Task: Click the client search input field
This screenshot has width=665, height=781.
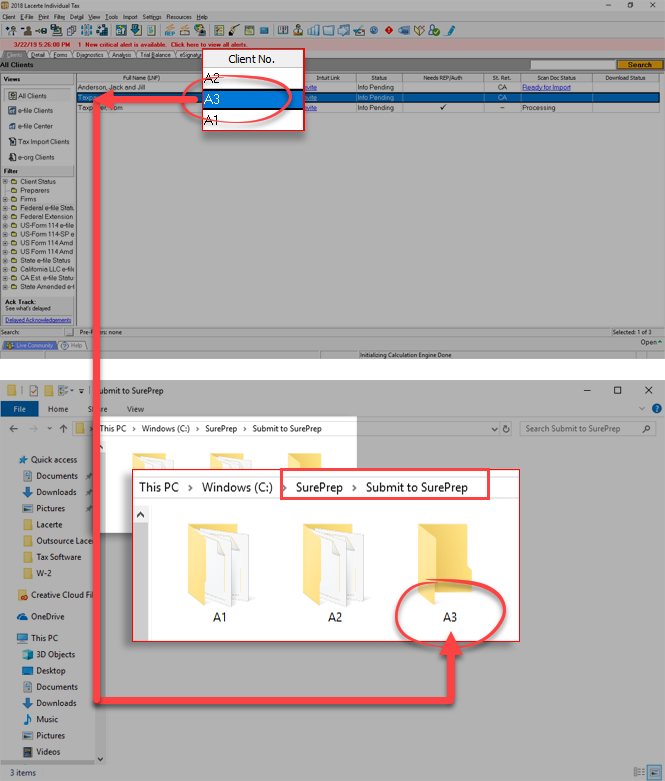Action: tap(573, 65)
